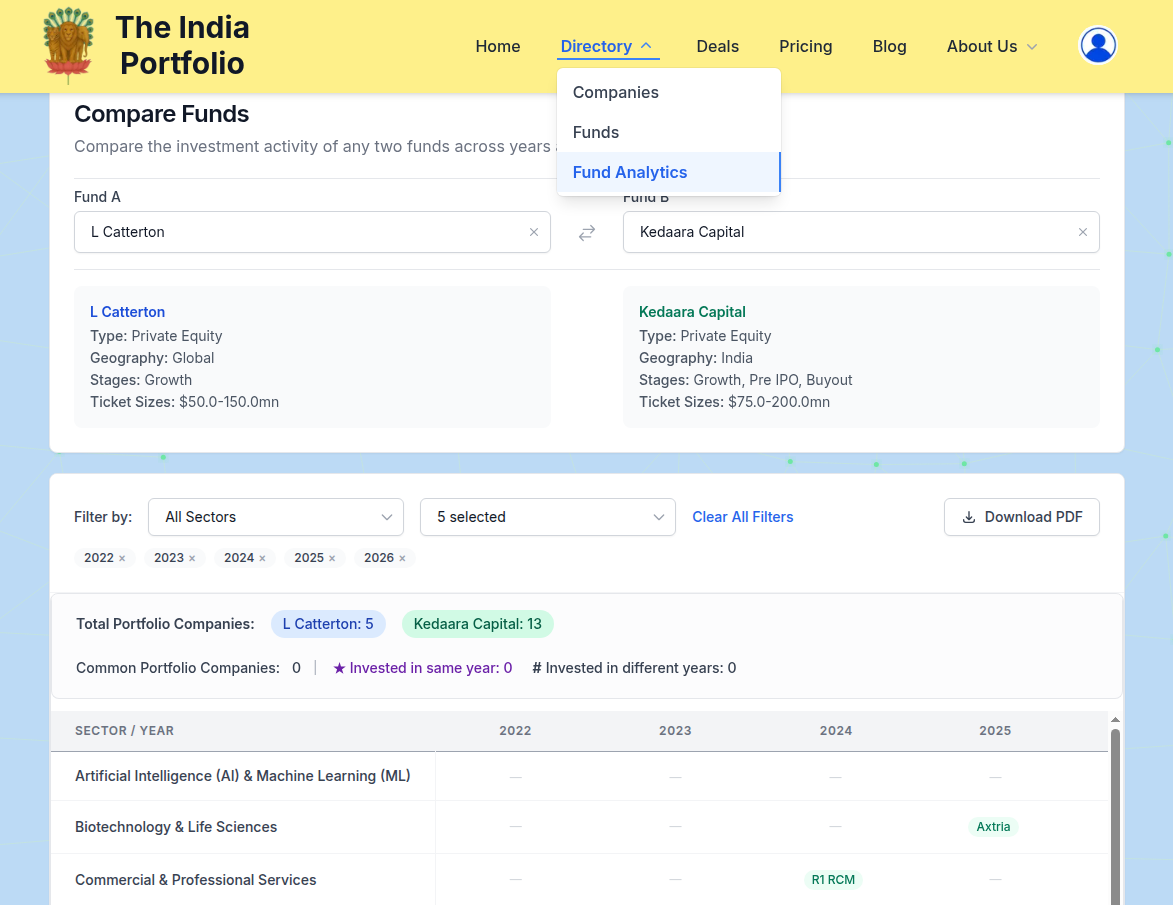Remove the 2026 year filter chip

click(x=402, y=559)
